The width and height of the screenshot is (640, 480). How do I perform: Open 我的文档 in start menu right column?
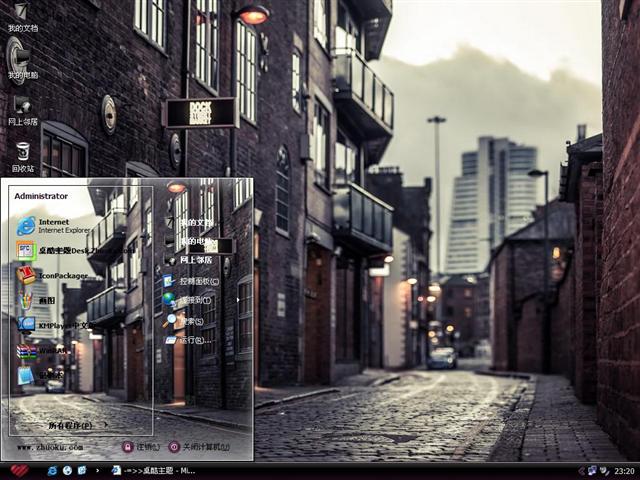189,223
